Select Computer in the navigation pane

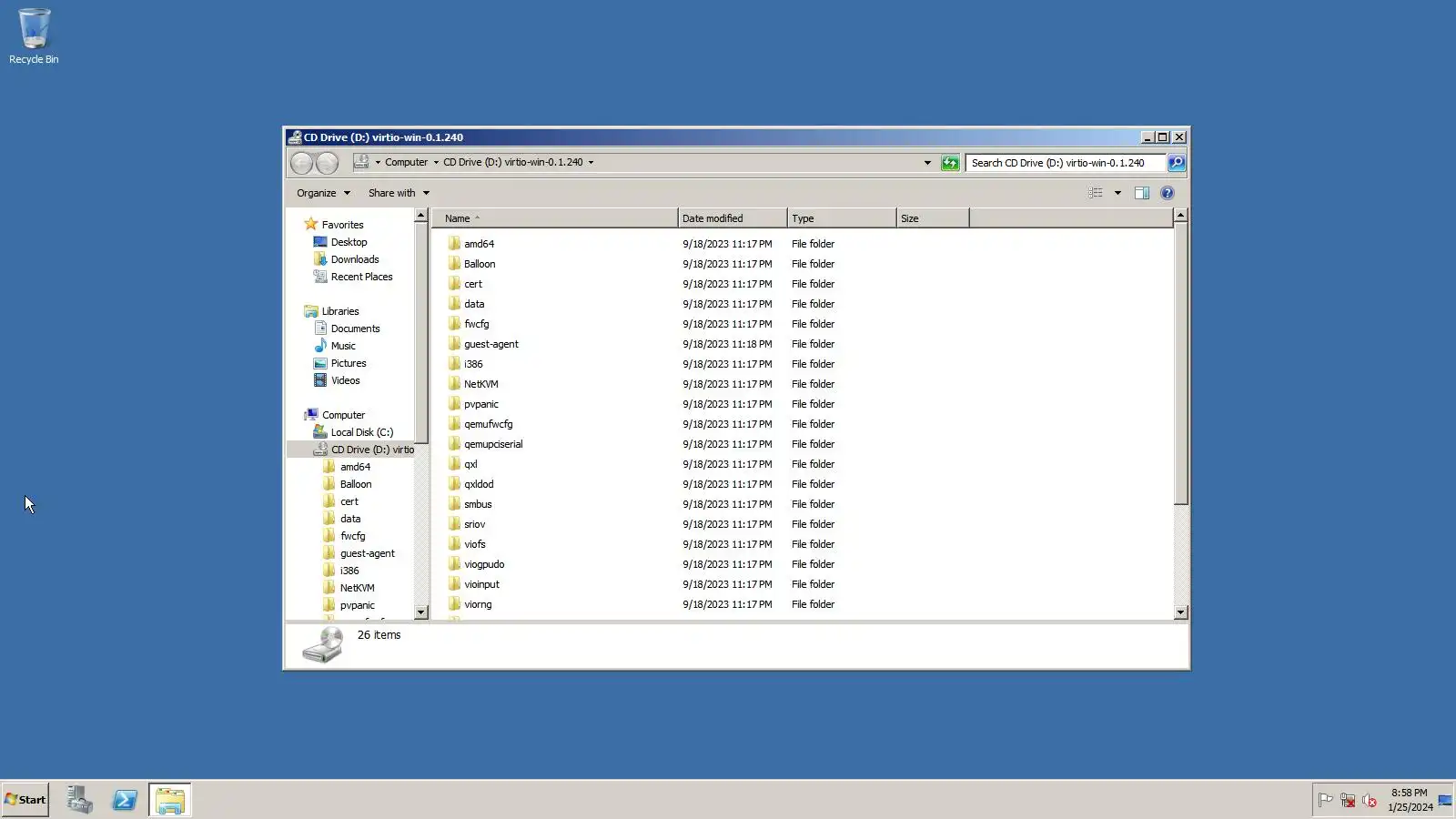pos(343,415)
